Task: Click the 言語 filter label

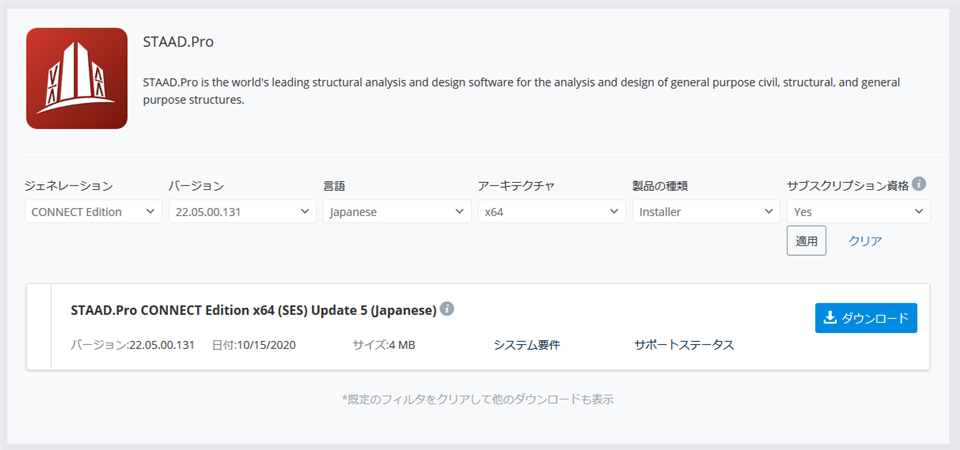Action: 334,186
